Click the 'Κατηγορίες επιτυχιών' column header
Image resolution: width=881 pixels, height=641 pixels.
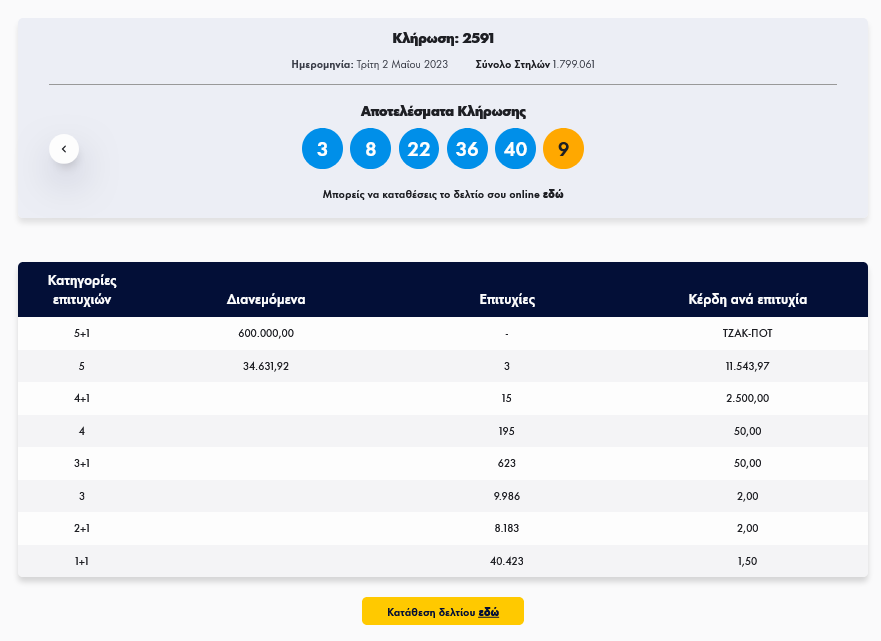(x=82, y=289)
